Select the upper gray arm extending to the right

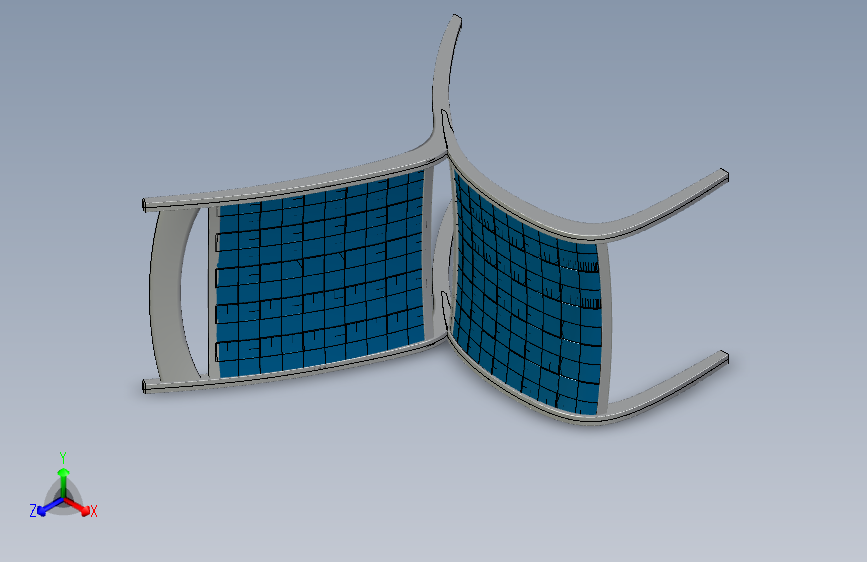pyautogui.click(x=664, y=207)
